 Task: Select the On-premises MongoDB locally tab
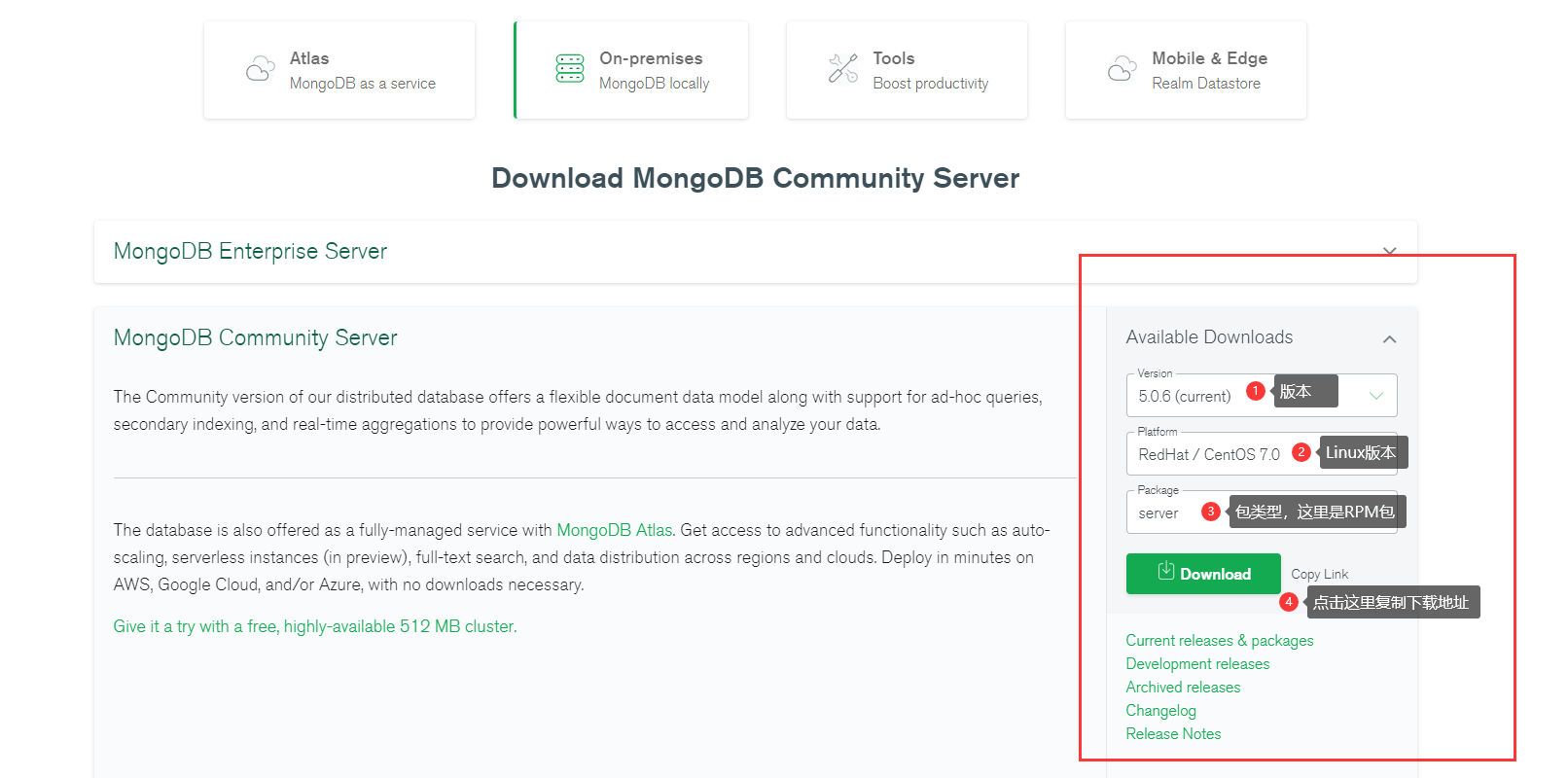[x=631, y=70]
